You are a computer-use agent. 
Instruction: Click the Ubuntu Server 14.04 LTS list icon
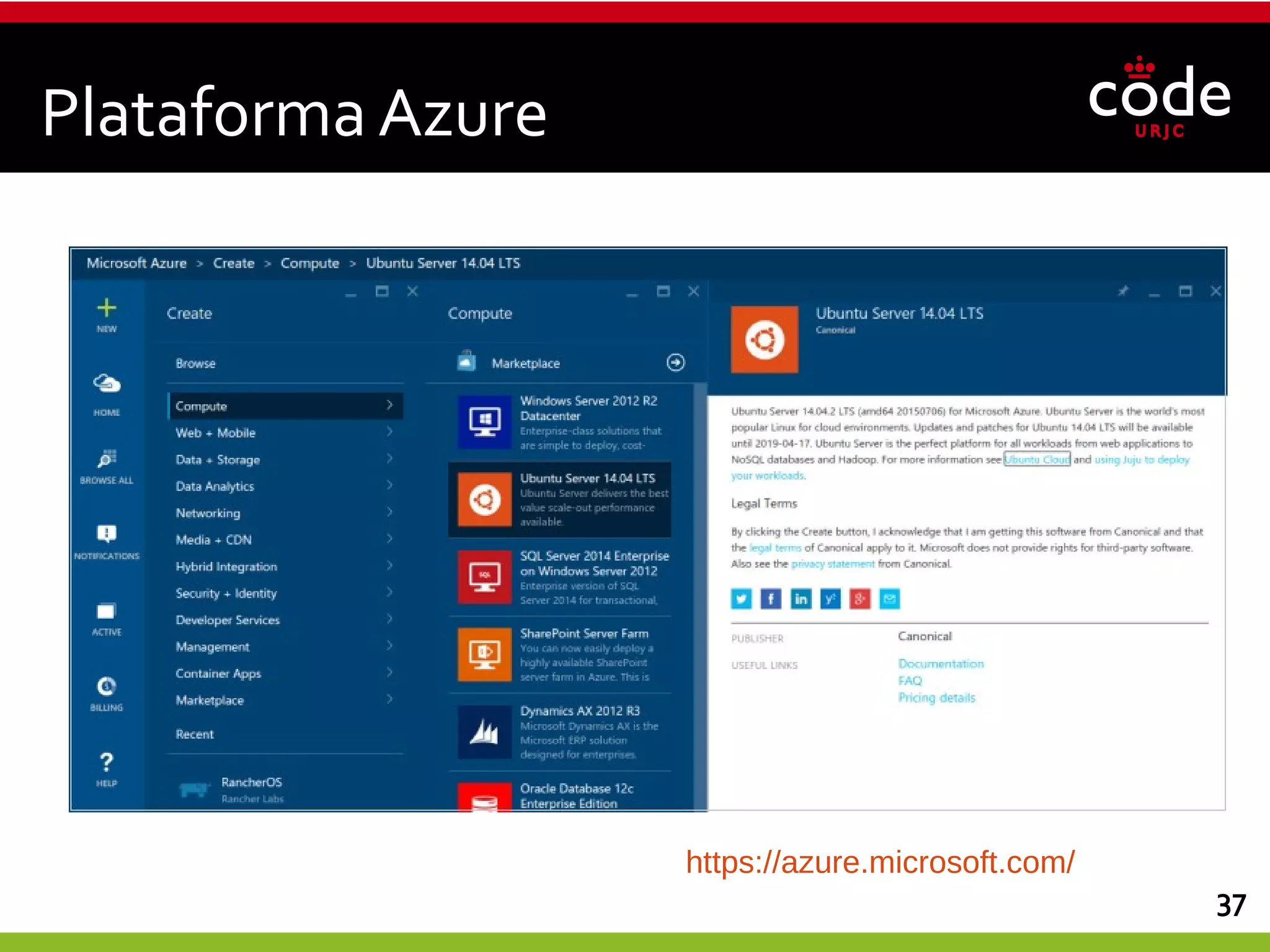[485, 499]
